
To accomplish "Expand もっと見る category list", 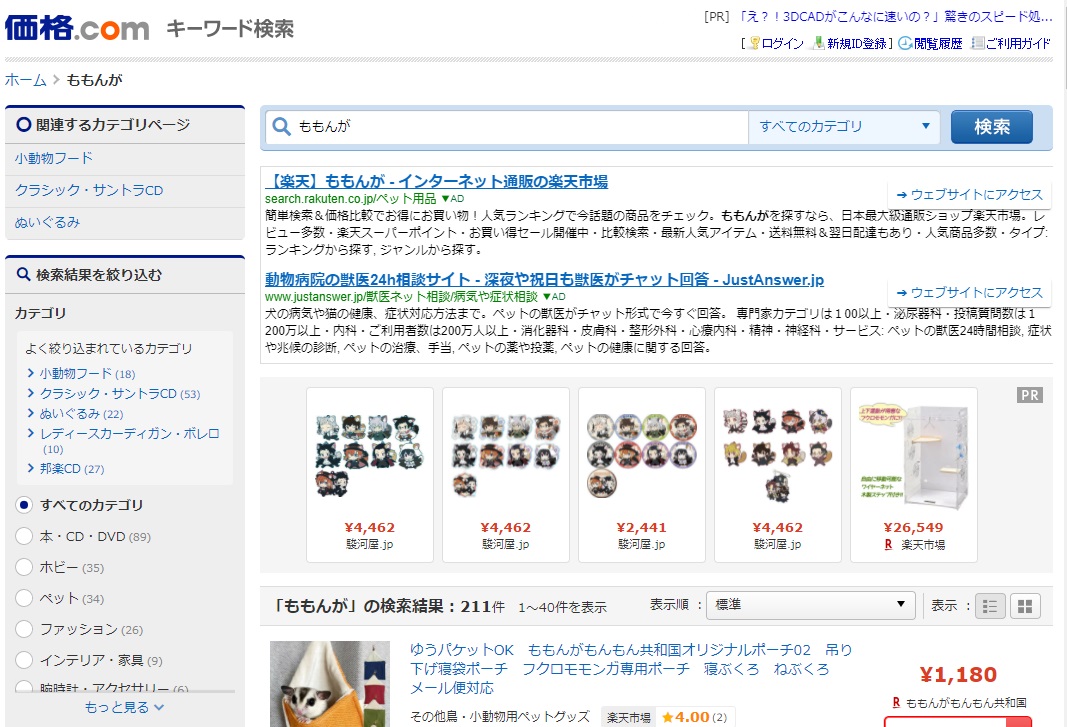I will [x=125, y=707].
